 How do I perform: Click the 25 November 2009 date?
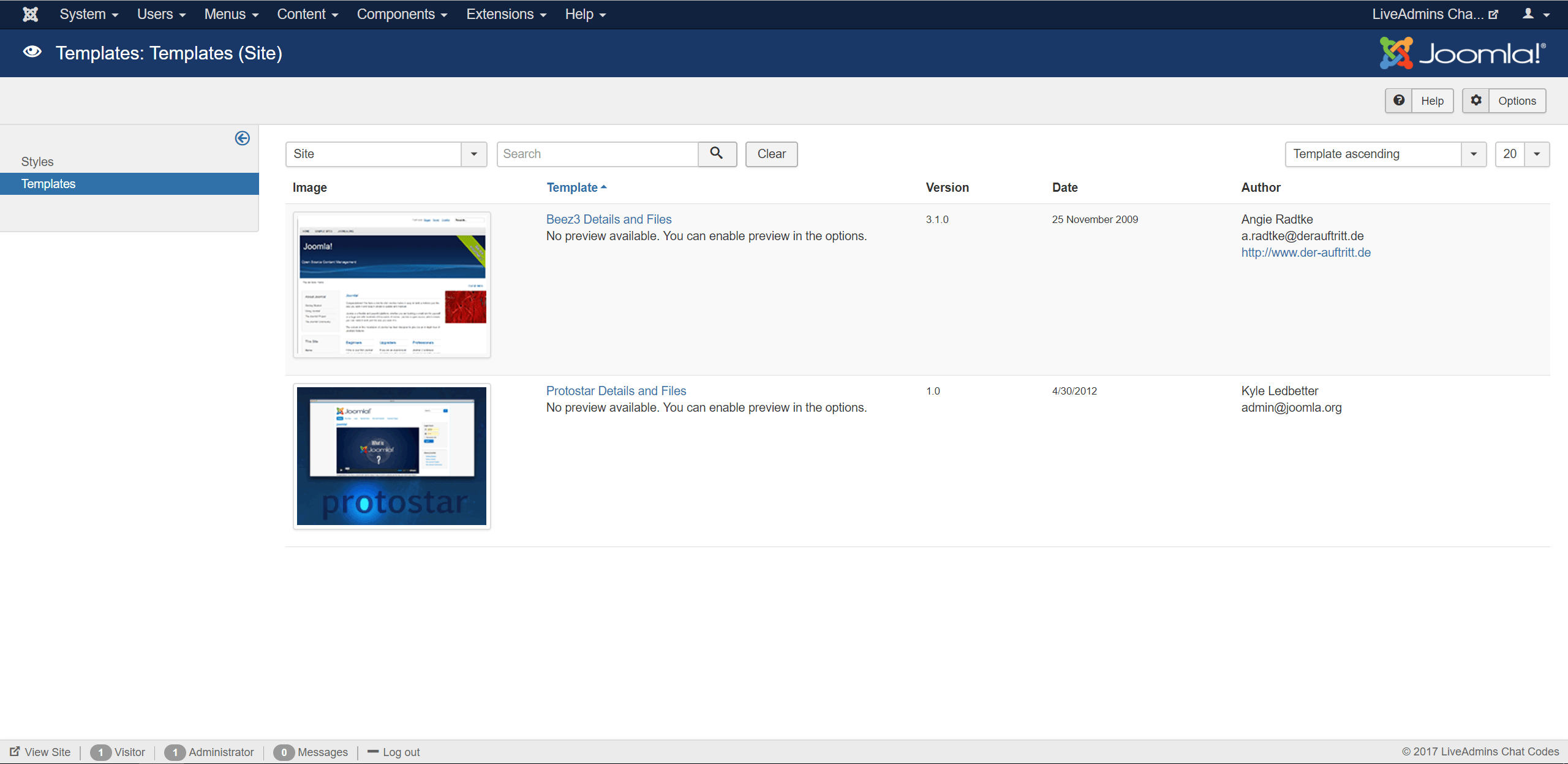point(1095,219)
